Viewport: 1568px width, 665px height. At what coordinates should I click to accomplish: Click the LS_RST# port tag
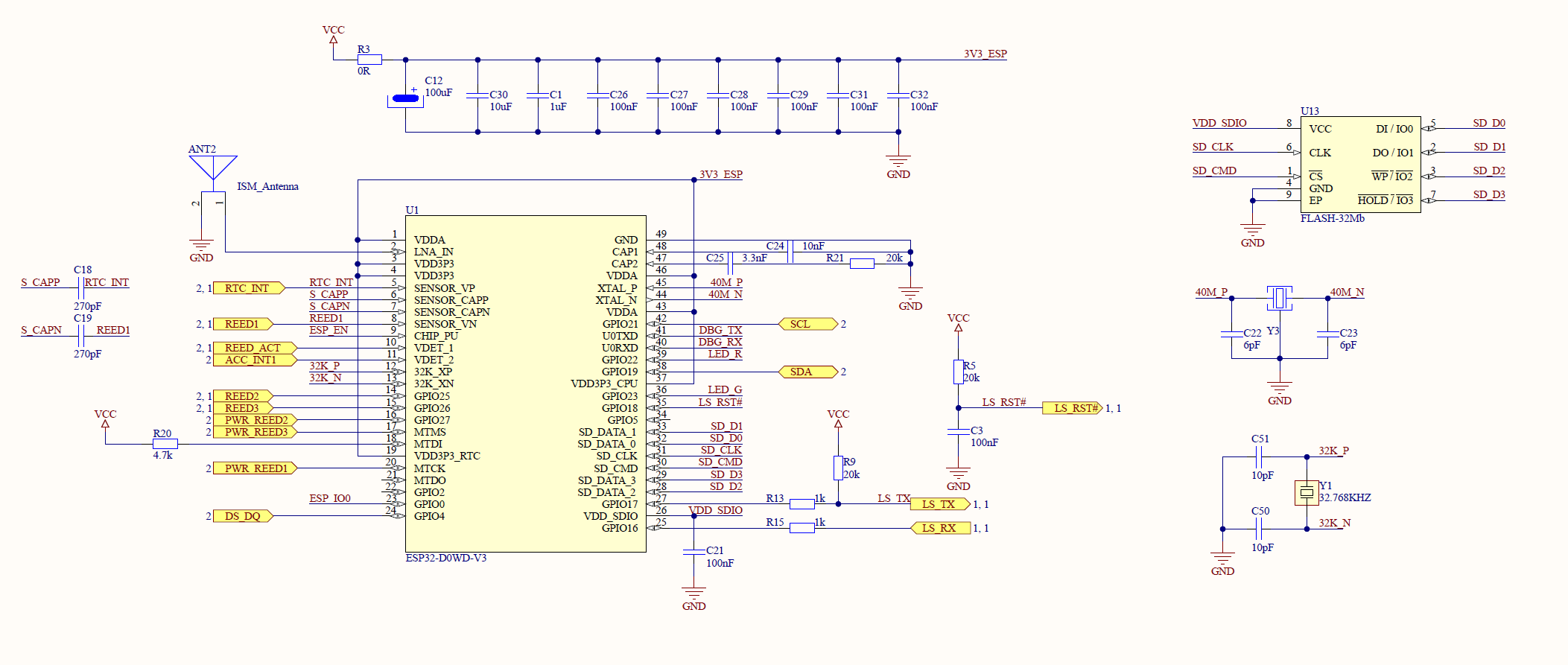pyautogui.click(x=1073, y=408)
